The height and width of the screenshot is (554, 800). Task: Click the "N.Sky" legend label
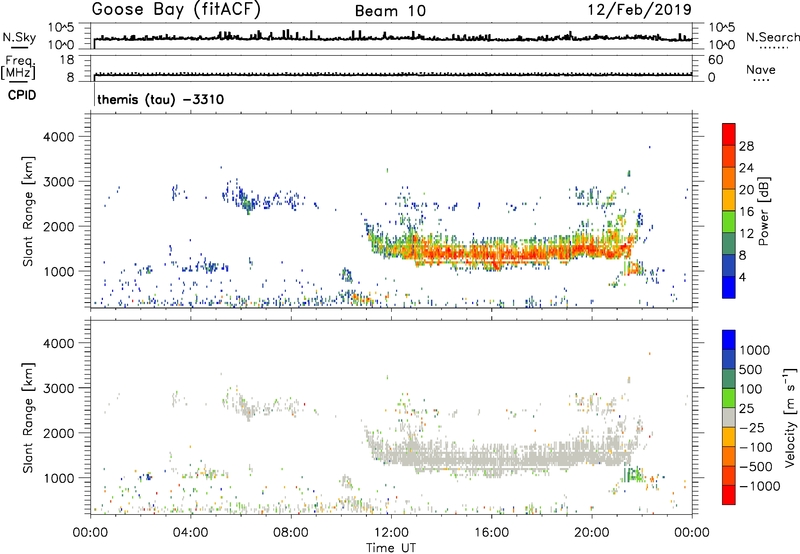coord(19,37)
